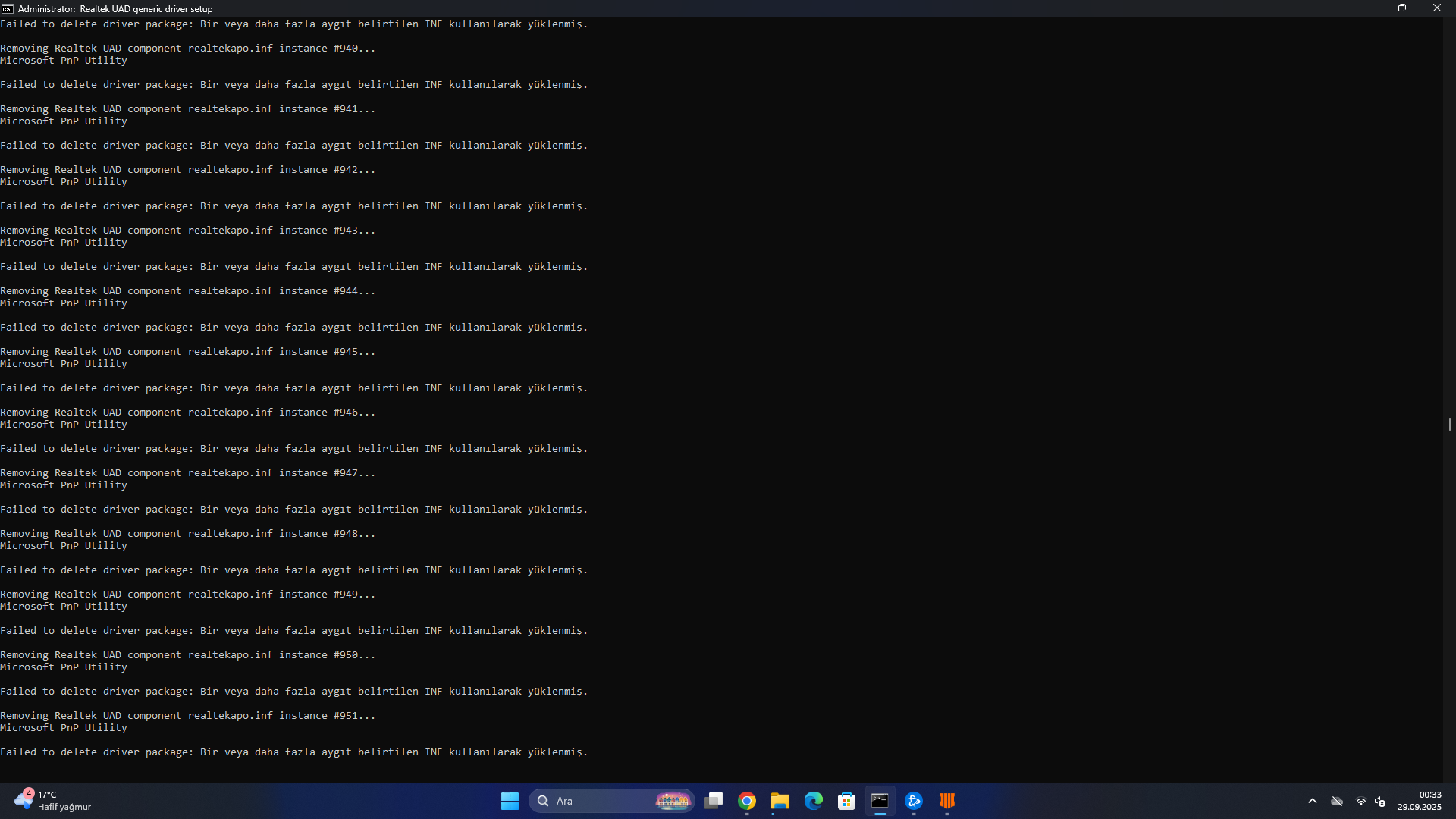Screen dimensions: 1456x819
Task: Click the line 'Removing ... instance #951...'
Action: click(188, 715)
